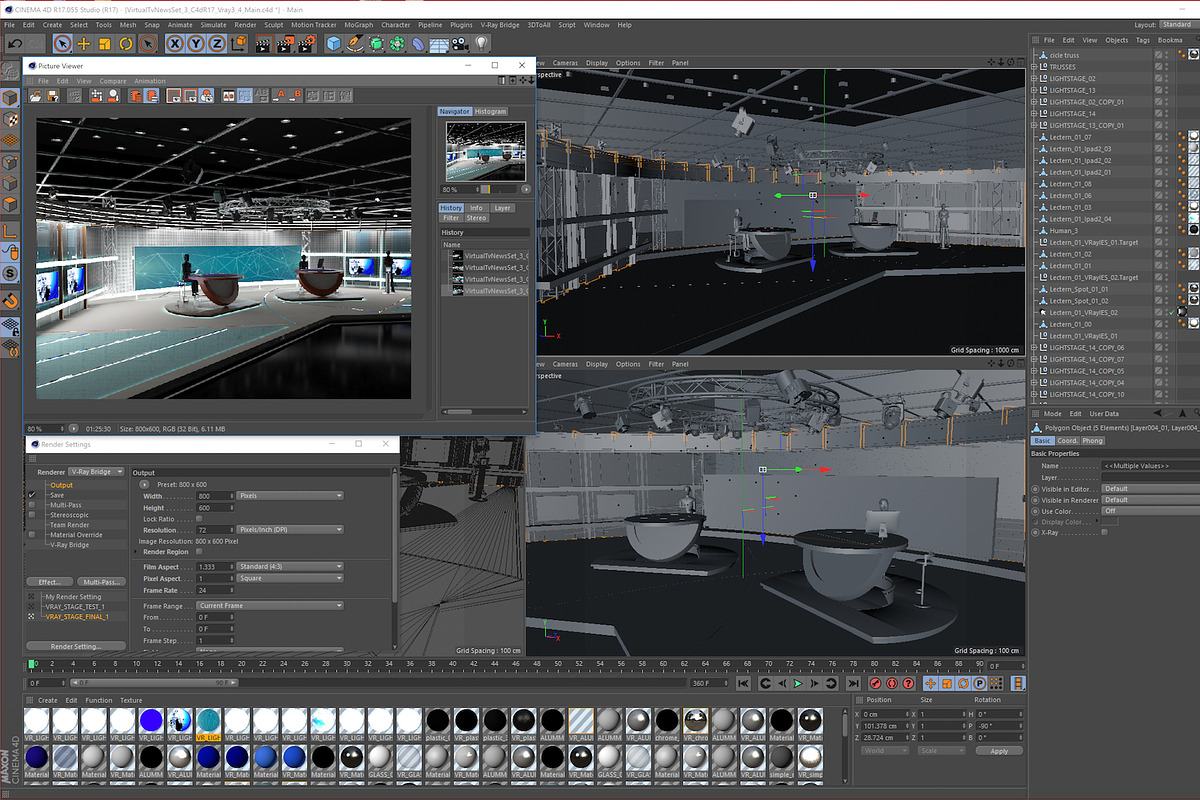This screenshot has height=800, width=1200.
Task: Enable Material Override checkbox
Action: point(31,535)
